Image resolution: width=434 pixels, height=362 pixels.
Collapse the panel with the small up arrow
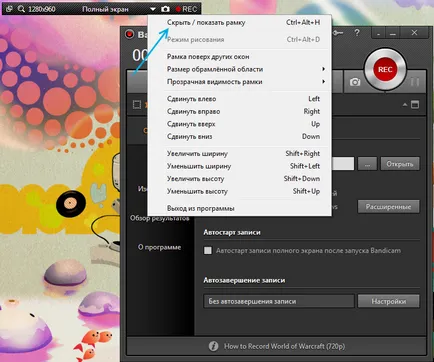point(405,105)
